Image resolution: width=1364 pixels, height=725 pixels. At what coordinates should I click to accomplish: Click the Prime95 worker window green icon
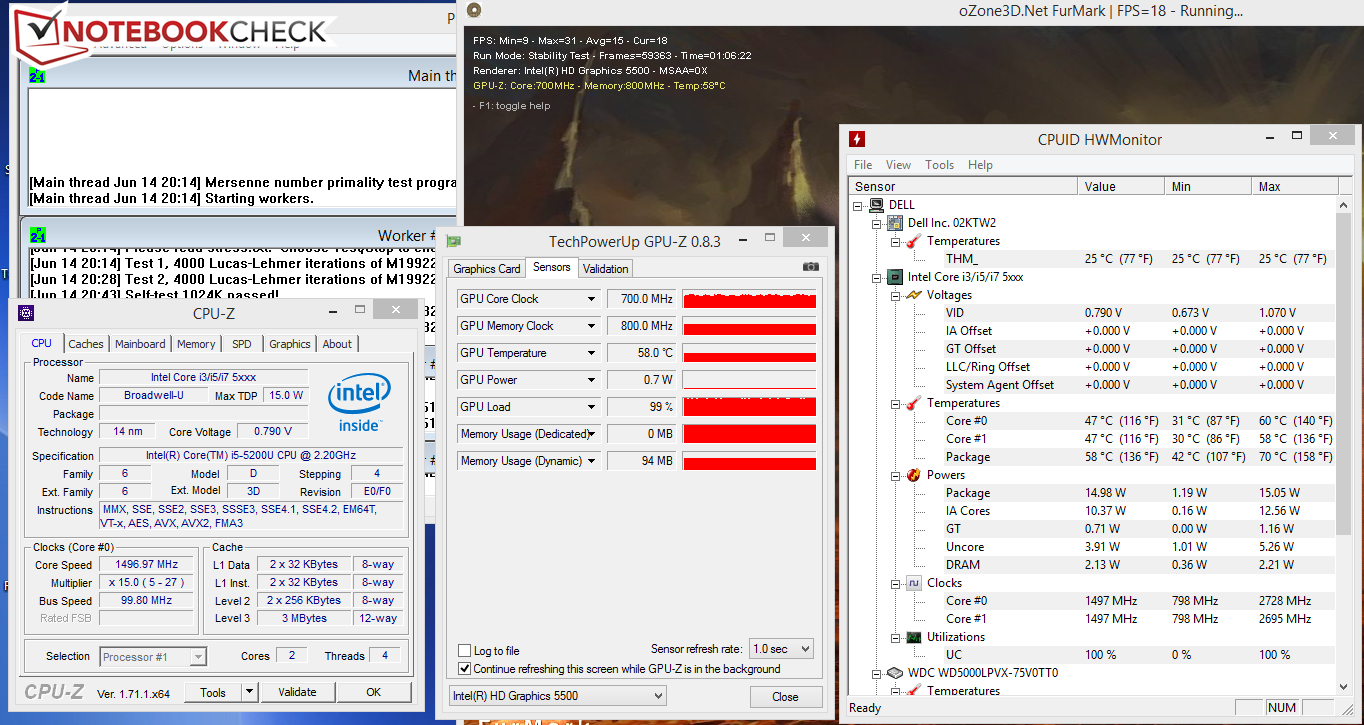[x=37, y=236]
